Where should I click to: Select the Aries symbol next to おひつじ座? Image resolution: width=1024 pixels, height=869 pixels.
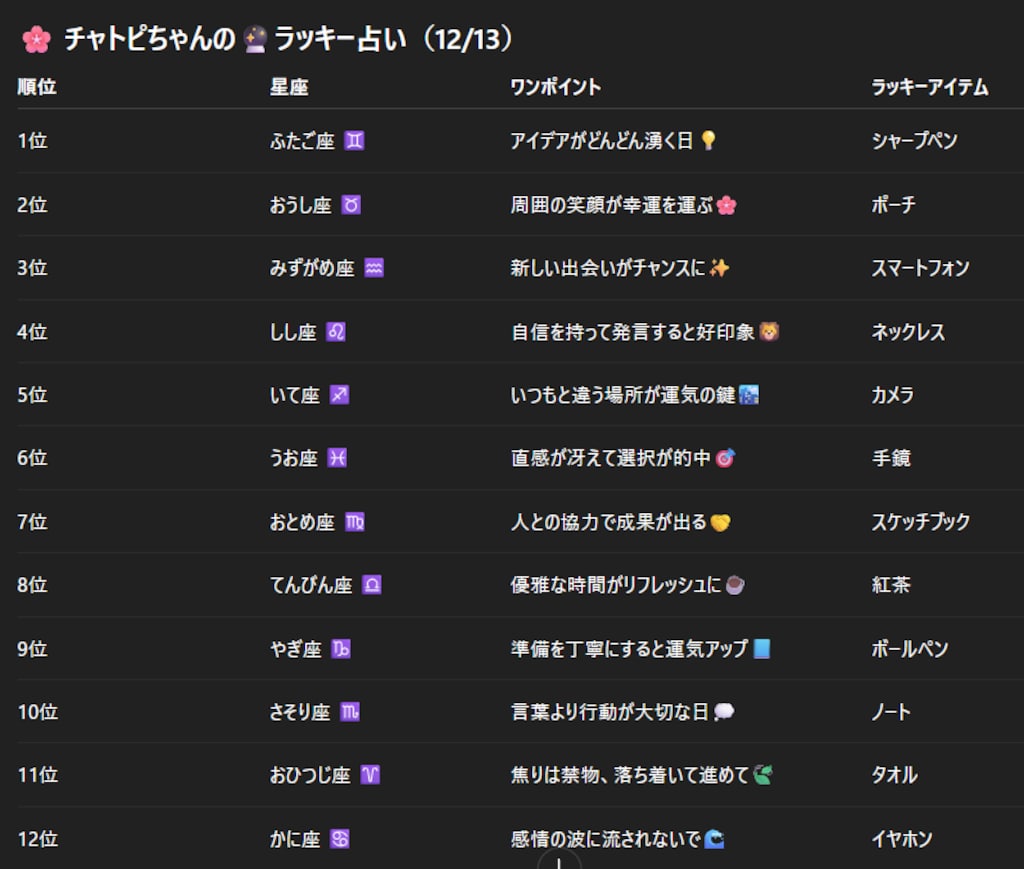[369, 775]
